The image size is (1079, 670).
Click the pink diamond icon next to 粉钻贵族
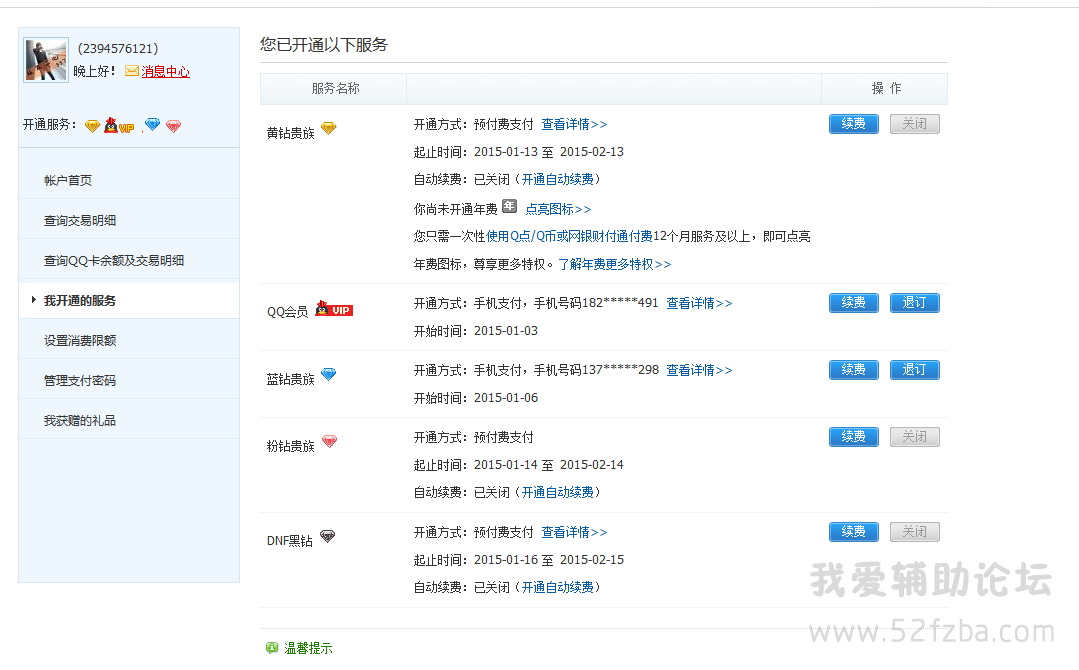coord(330,442)
